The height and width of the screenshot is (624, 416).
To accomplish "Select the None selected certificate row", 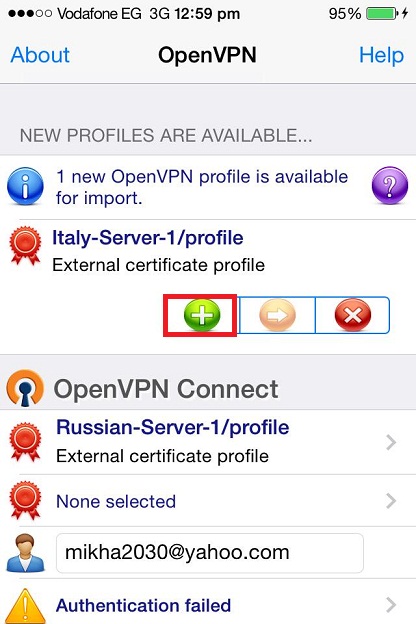I will click(208, 501).
